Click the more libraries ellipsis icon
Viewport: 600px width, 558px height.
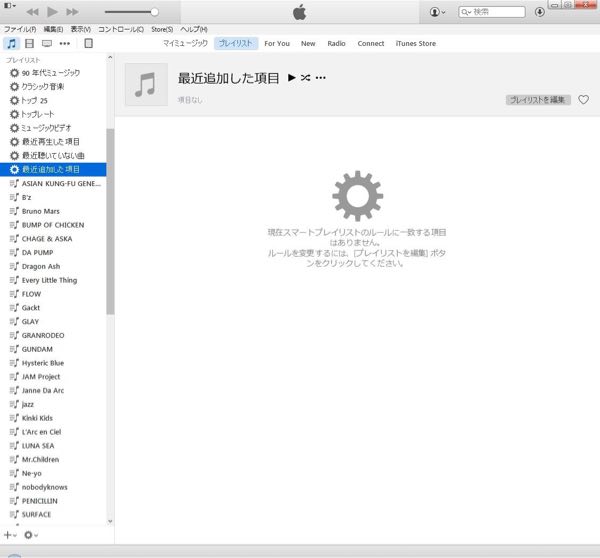coord(65,43)
